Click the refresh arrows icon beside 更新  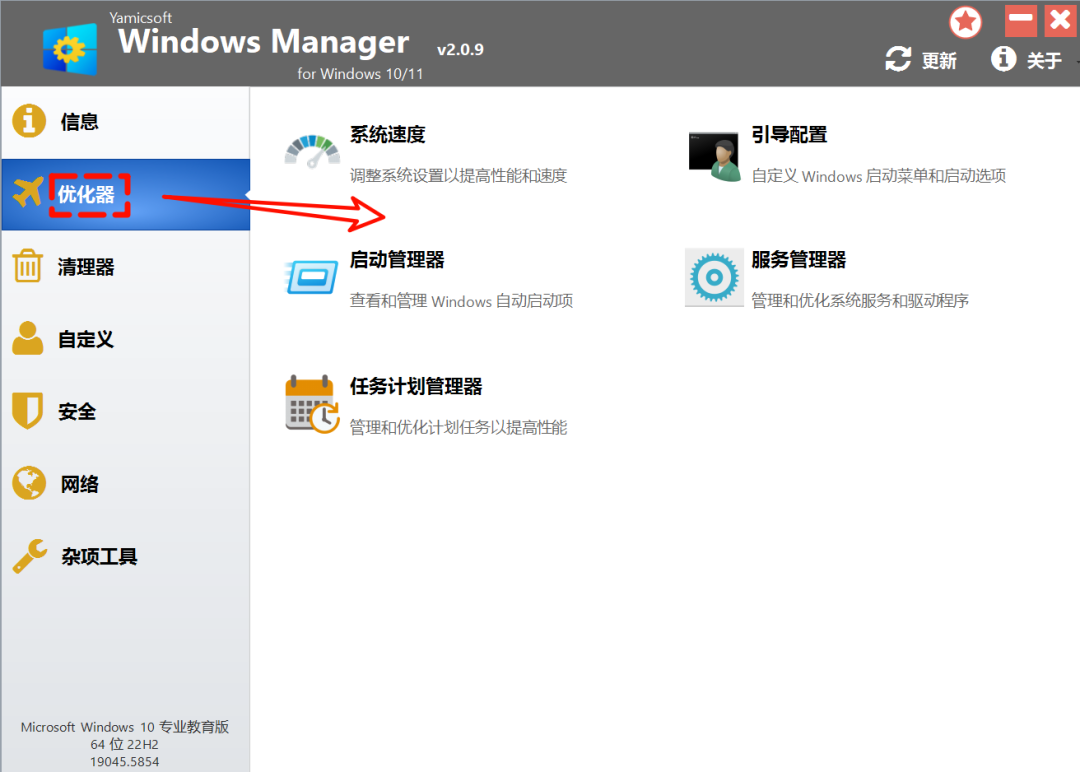pyautogui.click(x=898, y=59)
